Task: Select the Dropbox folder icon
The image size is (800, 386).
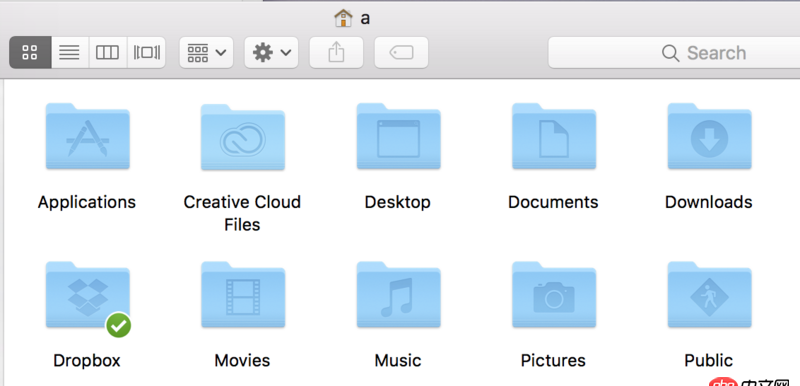Action: [x=87, y=295]
